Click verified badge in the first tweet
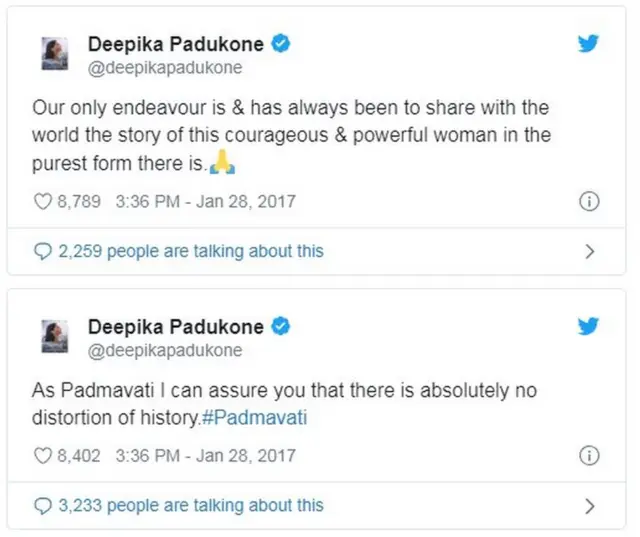 (282, 44)
